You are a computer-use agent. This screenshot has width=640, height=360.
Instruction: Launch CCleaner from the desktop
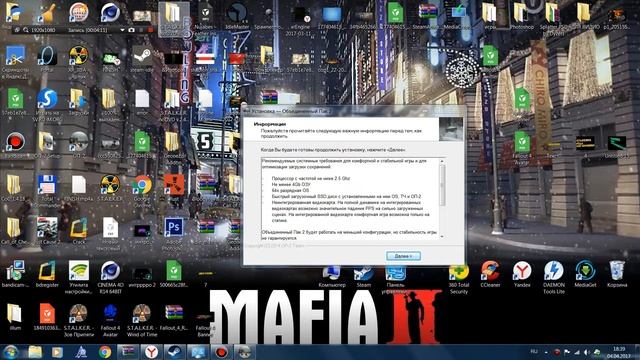click(x=490, y=274)
